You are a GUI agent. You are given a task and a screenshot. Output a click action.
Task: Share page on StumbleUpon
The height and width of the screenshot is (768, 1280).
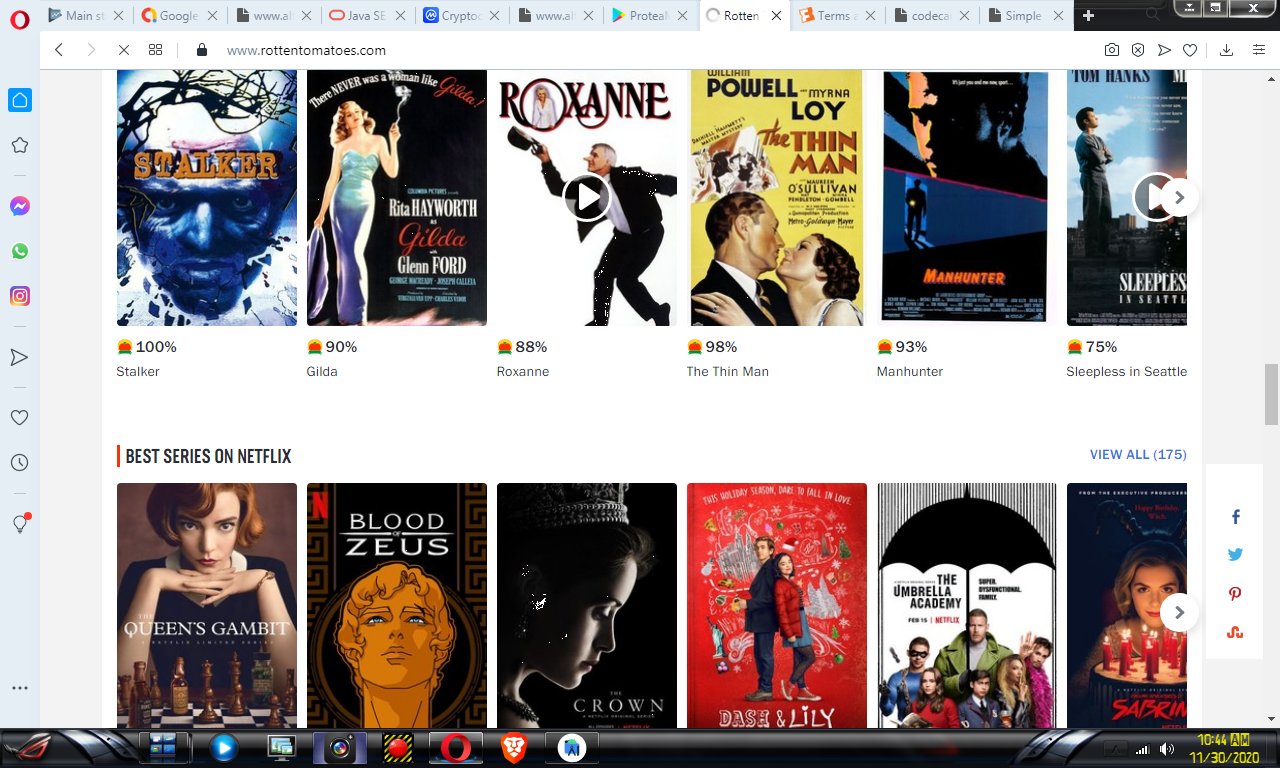[x=1235, y=632]
